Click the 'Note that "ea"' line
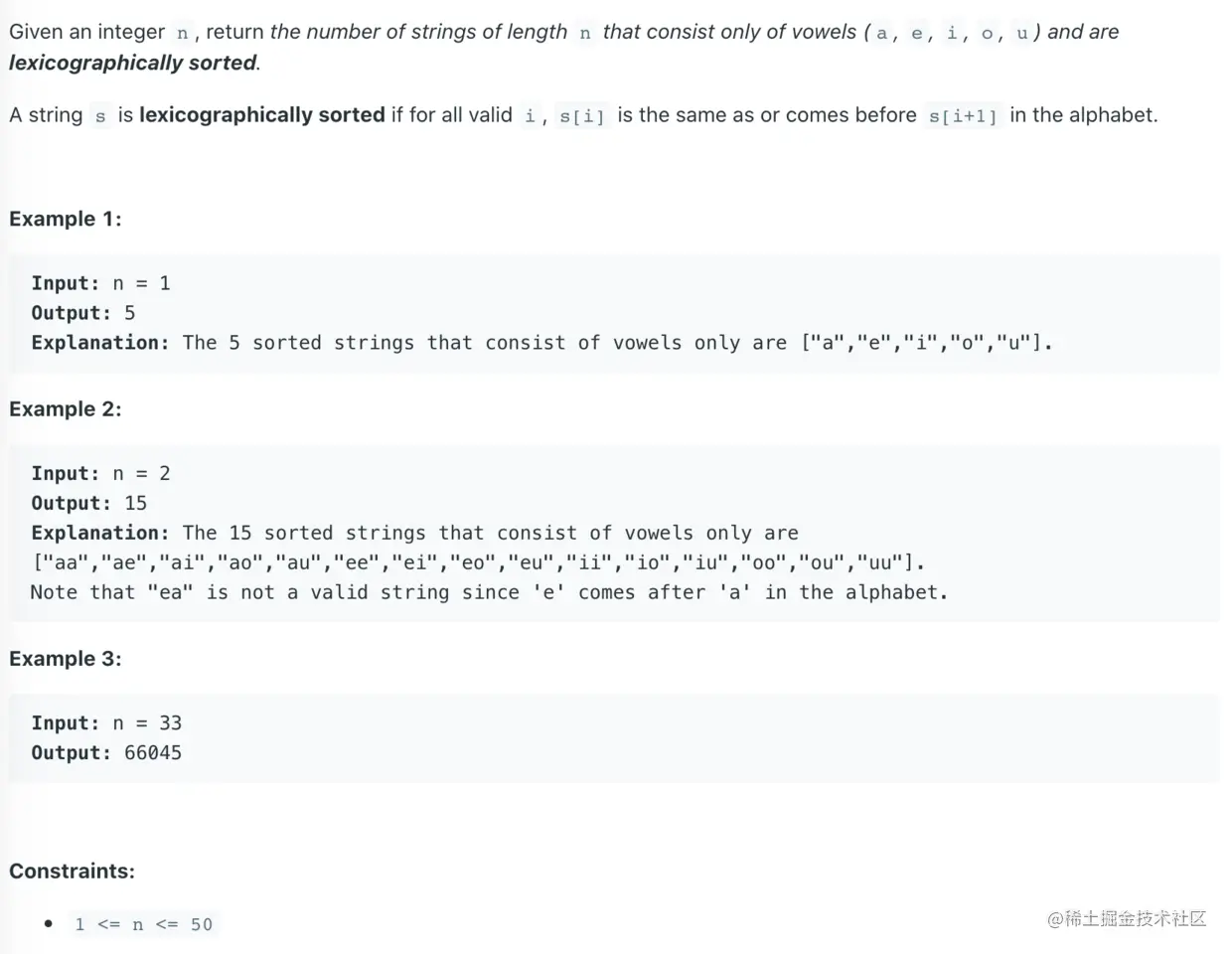The width and height of the screenshot is (1232, 954). click(x=489, y=592)
